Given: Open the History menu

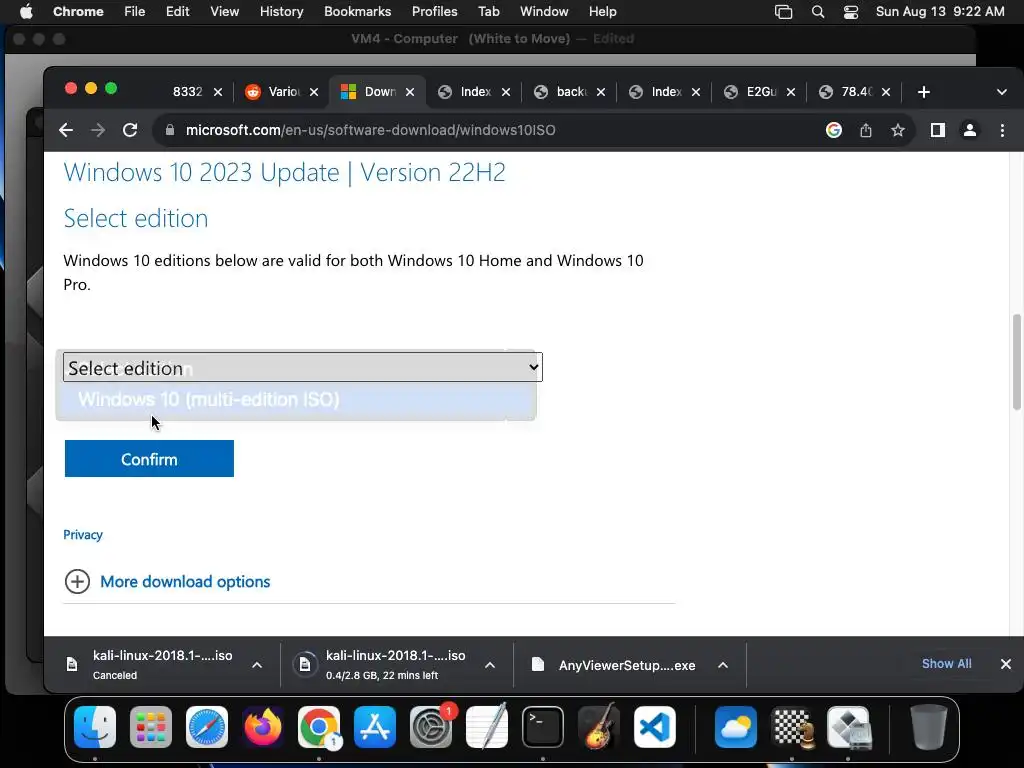Looking at the screenshot, I should click(281, 12).
